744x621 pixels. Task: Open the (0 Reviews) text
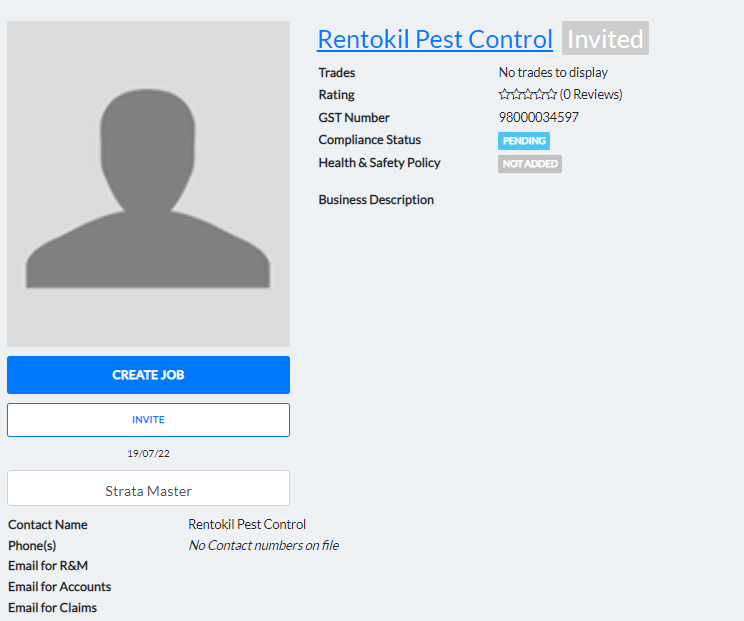pos(591,95)
